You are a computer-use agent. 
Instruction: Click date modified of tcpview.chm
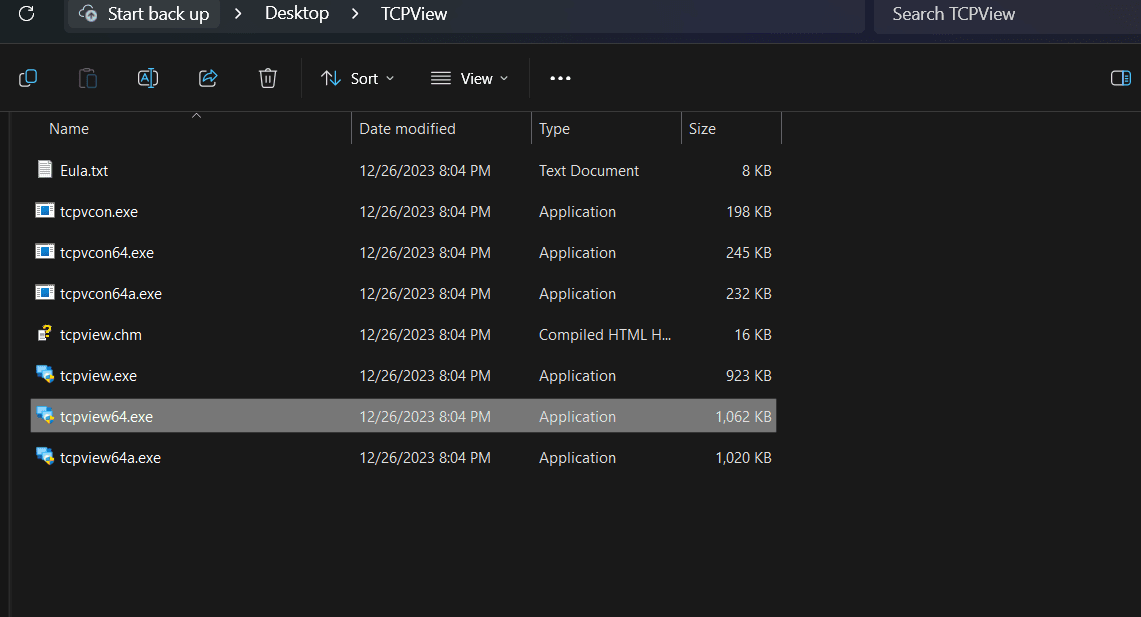425,335
